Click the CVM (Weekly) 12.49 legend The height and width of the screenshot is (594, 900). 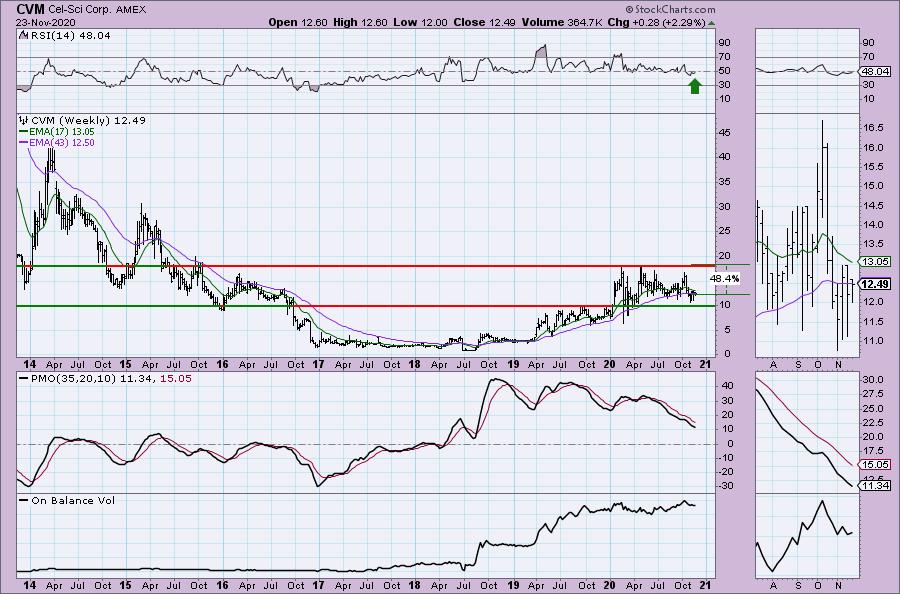tap(88, 121)
